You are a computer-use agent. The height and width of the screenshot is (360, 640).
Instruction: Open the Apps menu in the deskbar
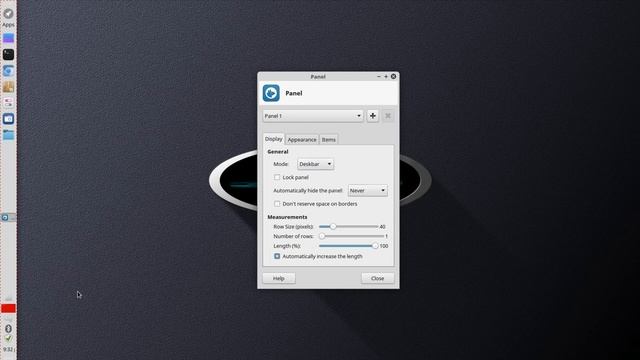click(8, 18)
